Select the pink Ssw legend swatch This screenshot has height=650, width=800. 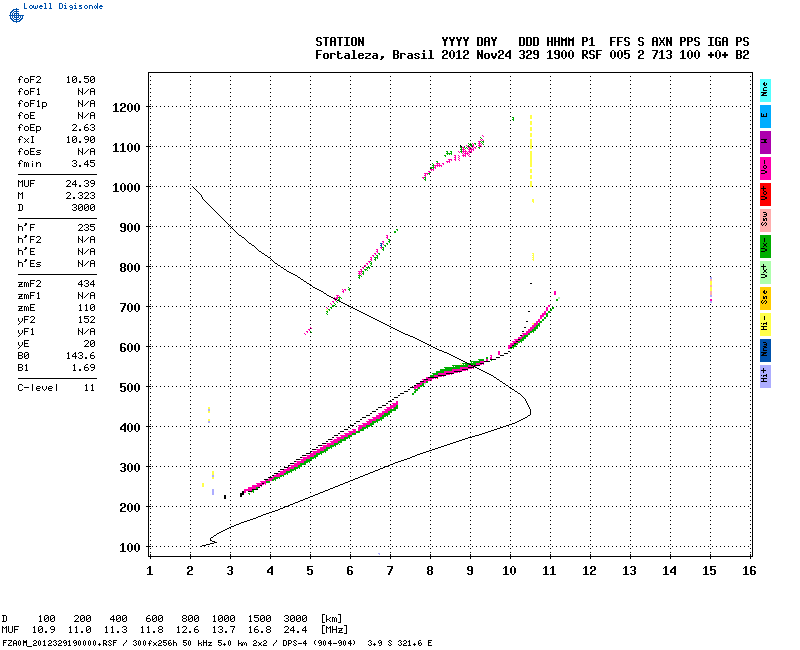(765, 220)
